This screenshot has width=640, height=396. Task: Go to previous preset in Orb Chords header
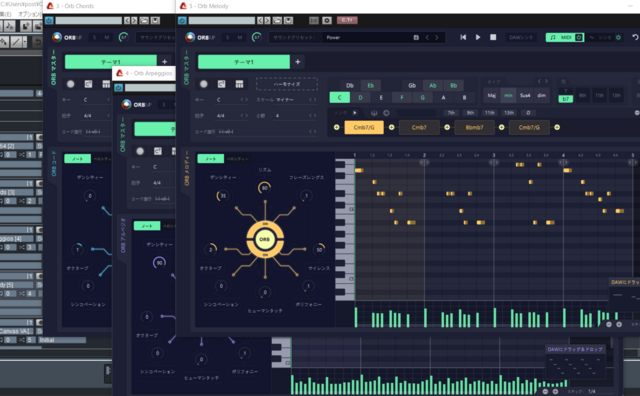tap(127, 20)
